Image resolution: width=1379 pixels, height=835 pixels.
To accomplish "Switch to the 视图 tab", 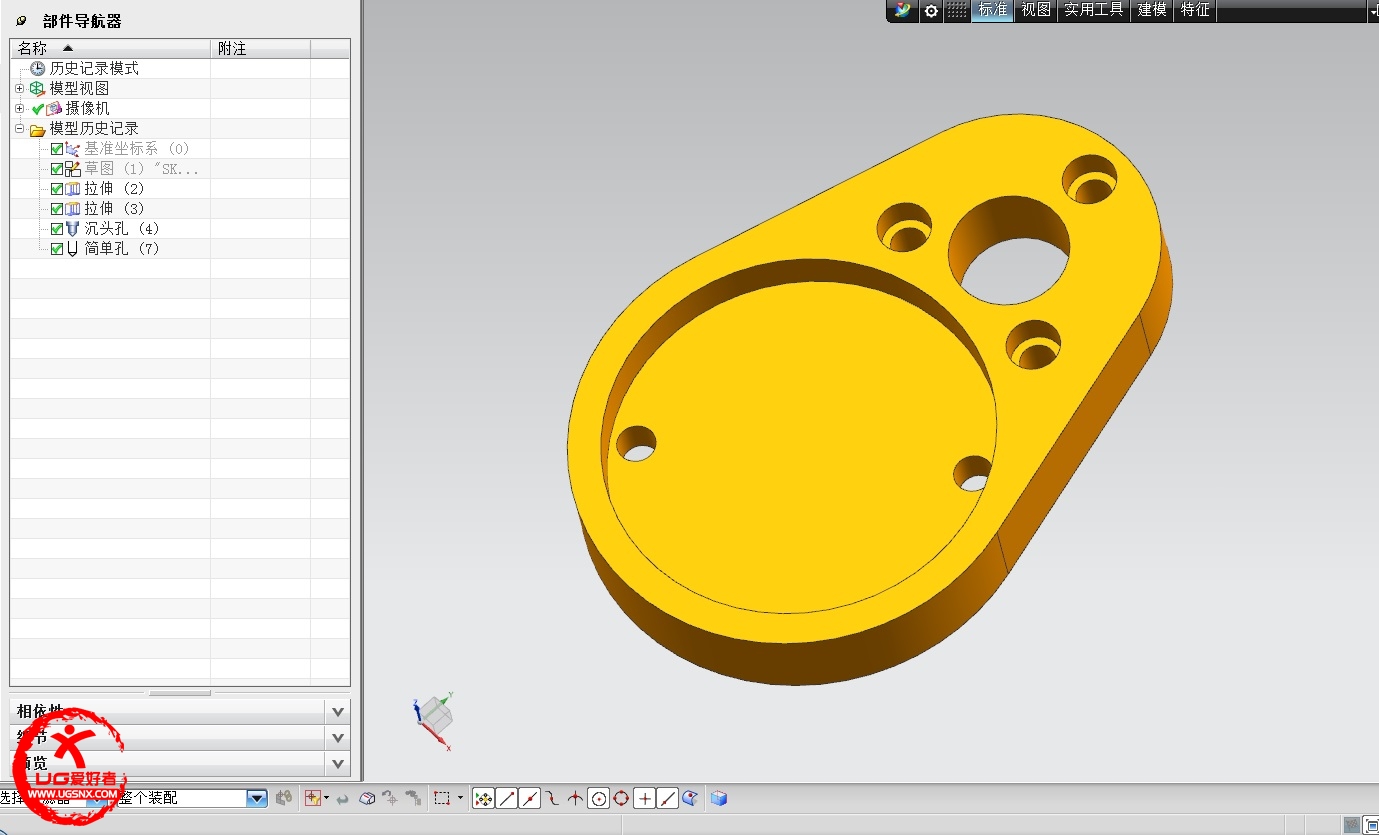I will pyautogui.click(x=1036, y=10).
